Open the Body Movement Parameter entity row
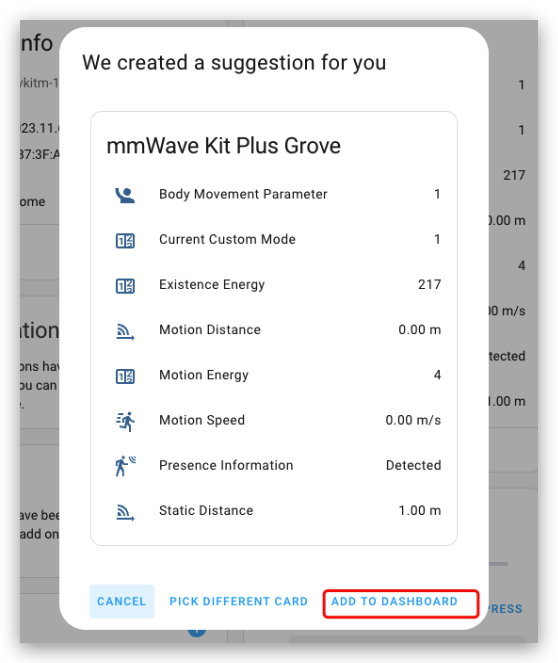The width and height of the screenshot is (558, 663). tap(274, 195)
